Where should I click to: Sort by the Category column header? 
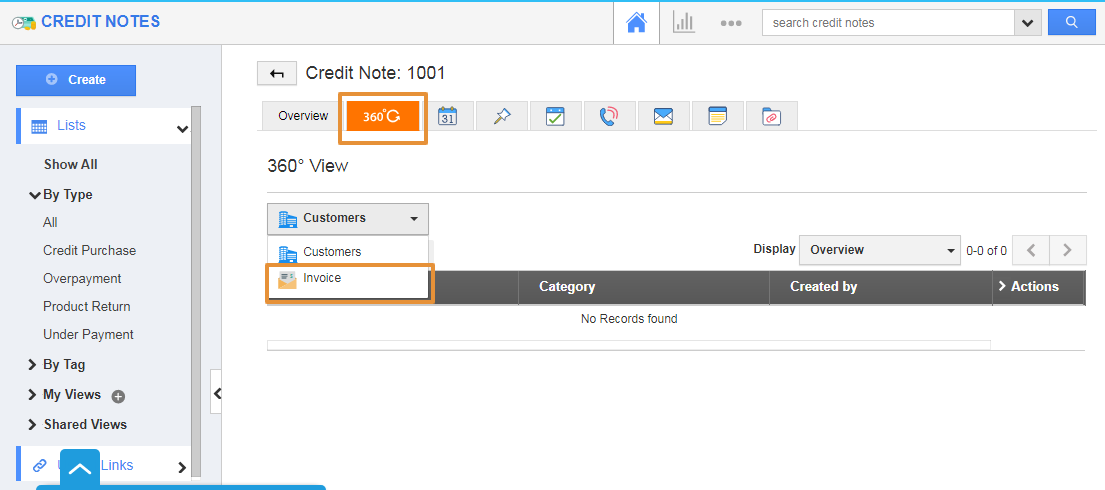567,287
